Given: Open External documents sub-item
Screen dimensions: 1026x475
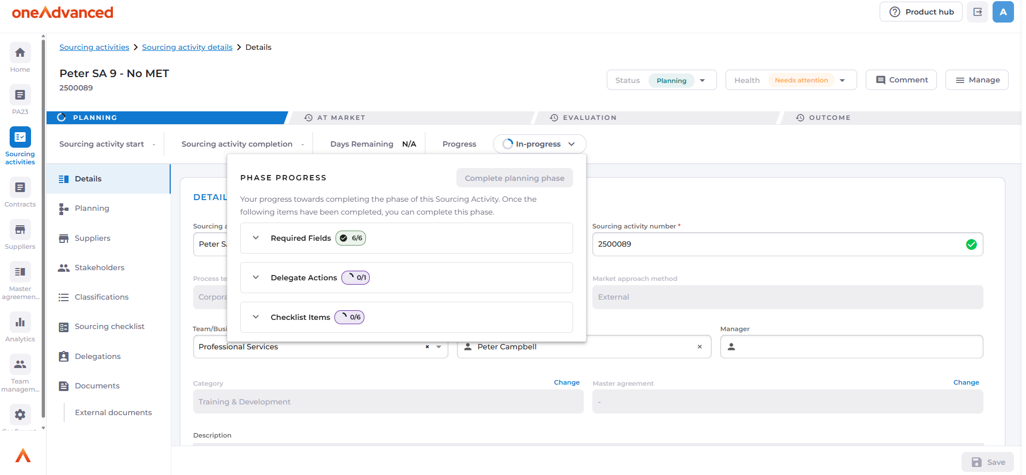Looking at the screenshot, I should [113, 413].
